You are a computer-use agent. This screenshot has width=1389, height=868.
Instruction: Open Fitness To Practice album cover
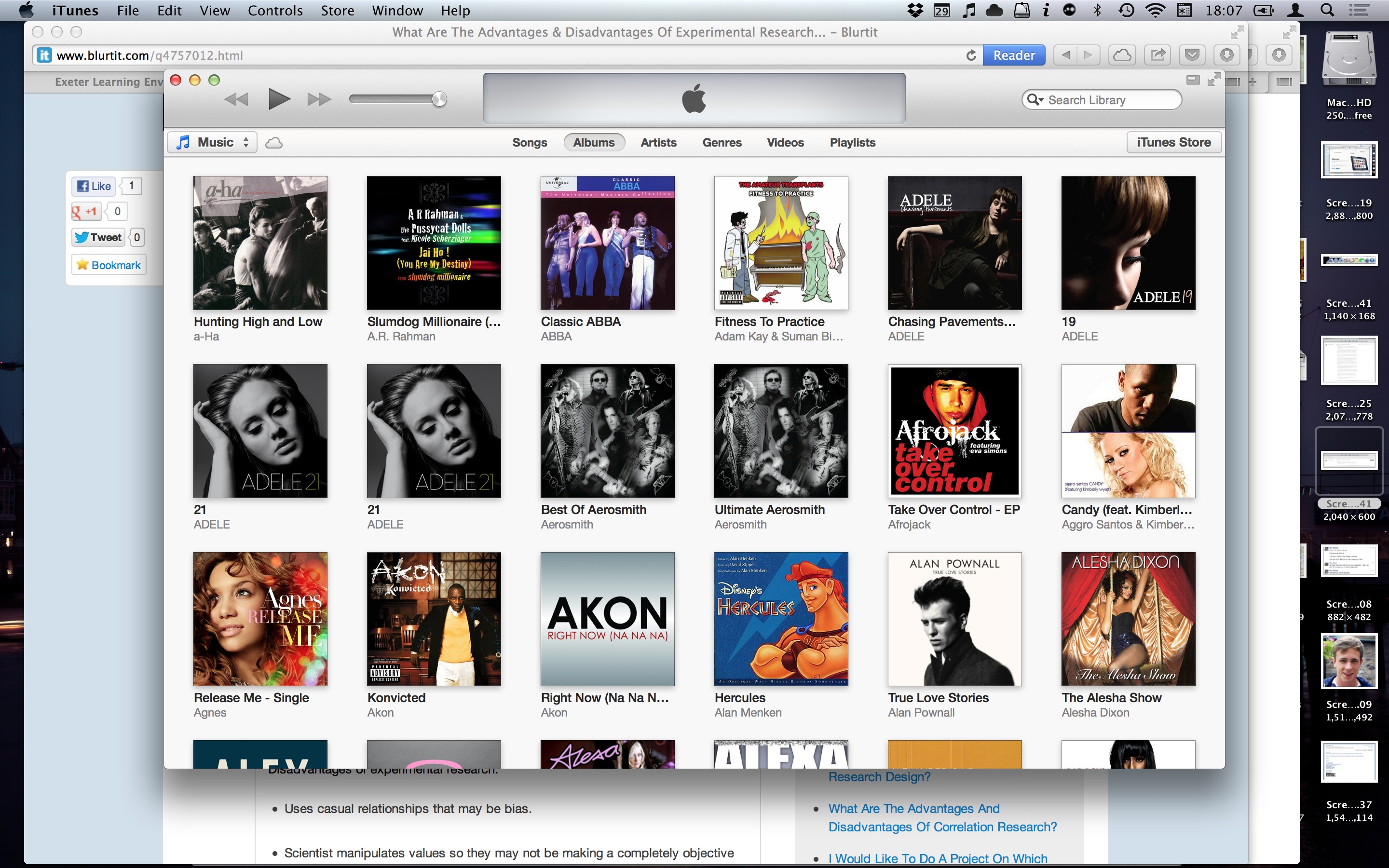[781, 243]
